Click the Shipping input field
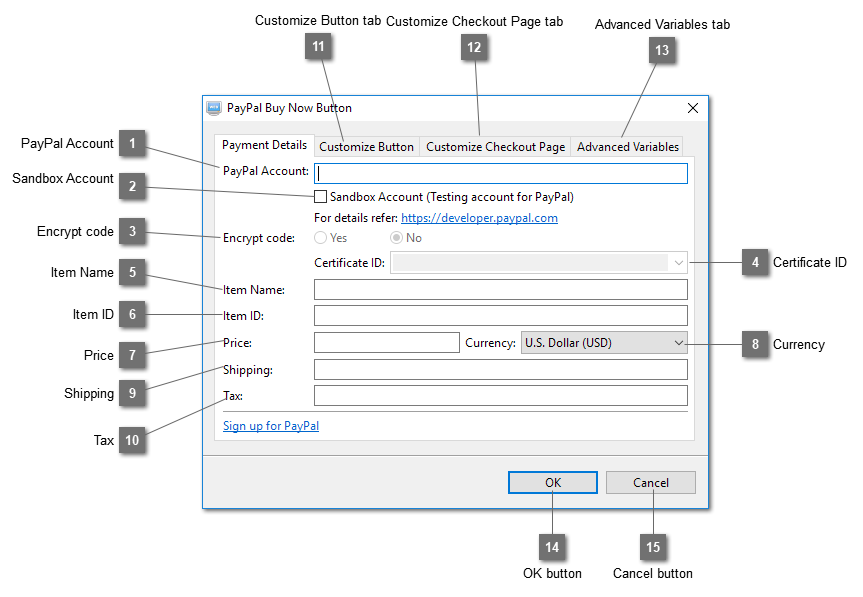863x597 pixels. point(501,369)
